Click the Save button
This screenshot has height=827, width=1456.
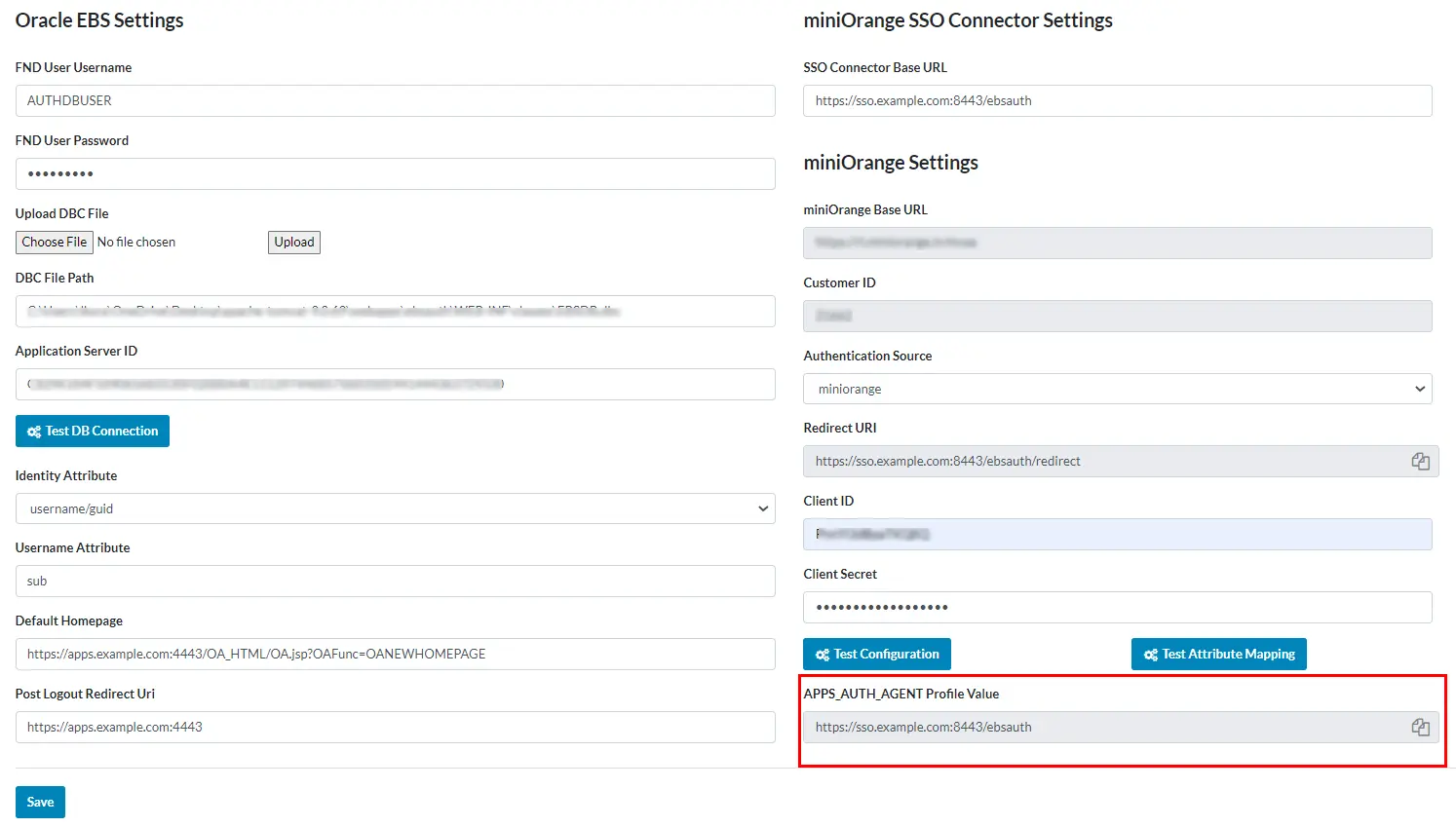click(x=39, y=802)
